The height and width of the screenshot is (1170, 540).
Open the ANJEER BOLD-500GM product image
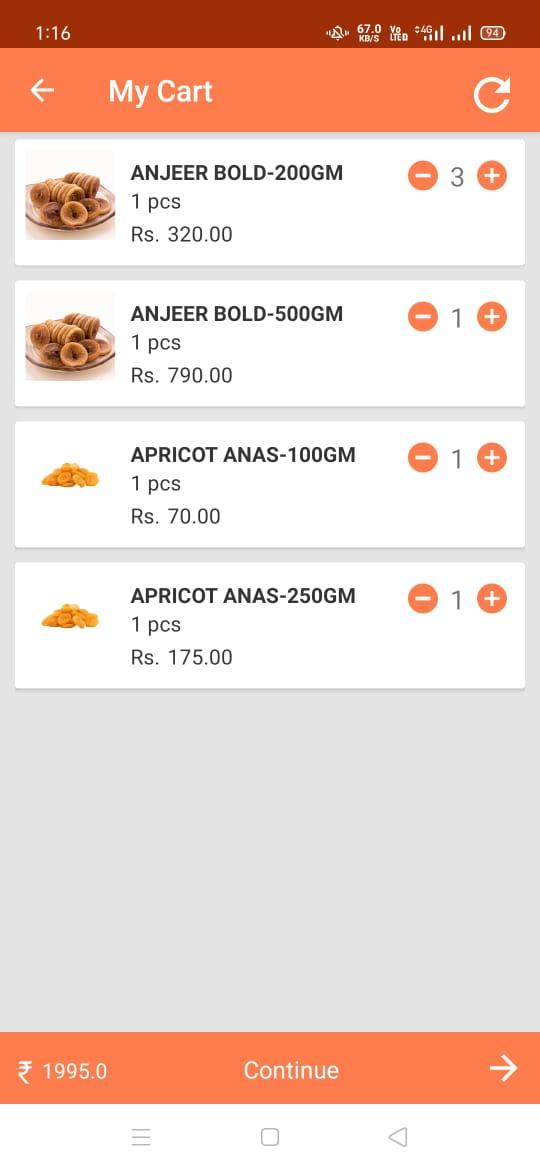pyautogui.click(x=70, y=337)
